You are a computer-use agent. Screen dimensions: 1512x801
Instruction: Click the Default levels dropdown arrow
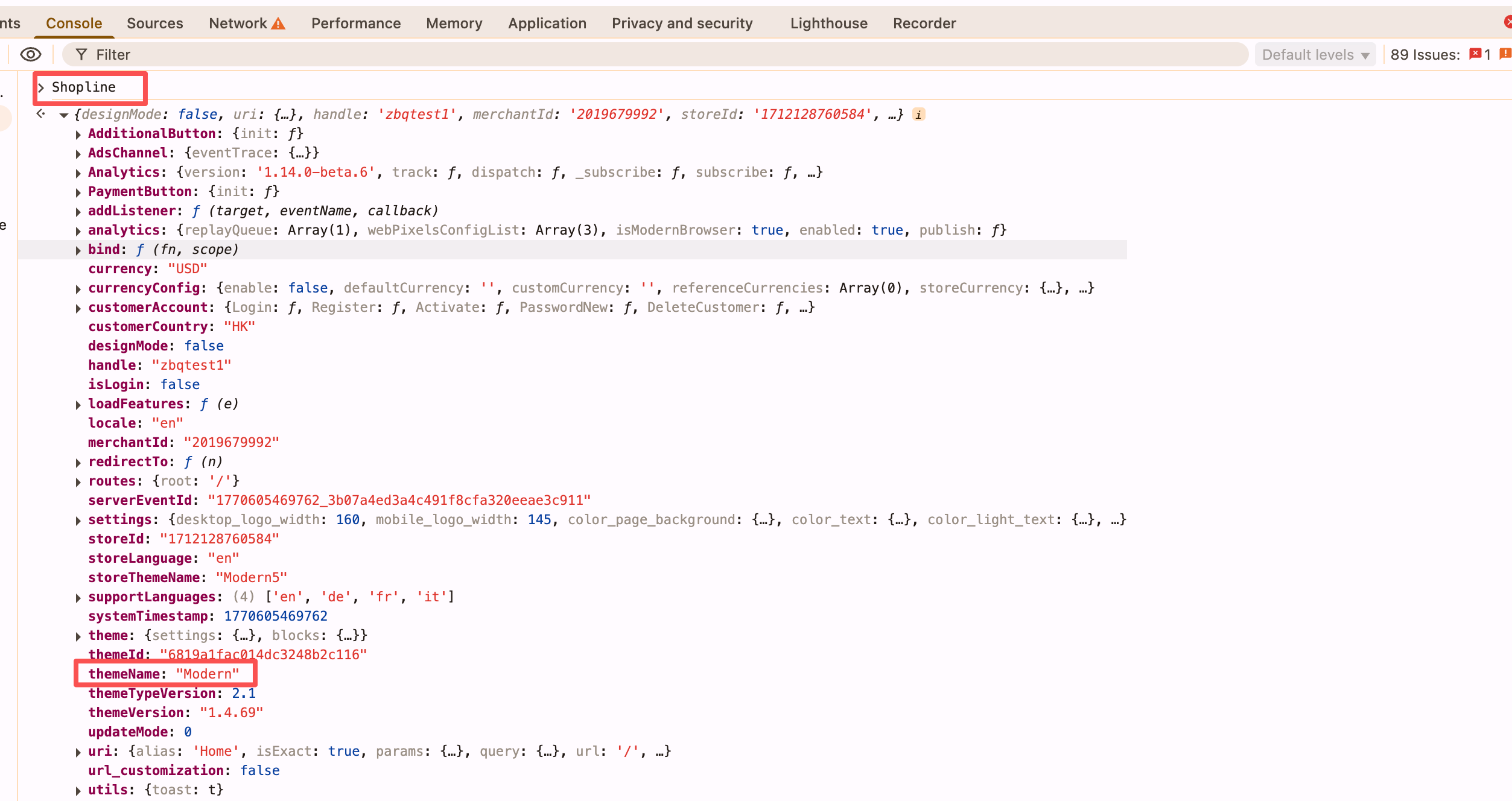click(x=1365, y=55)
